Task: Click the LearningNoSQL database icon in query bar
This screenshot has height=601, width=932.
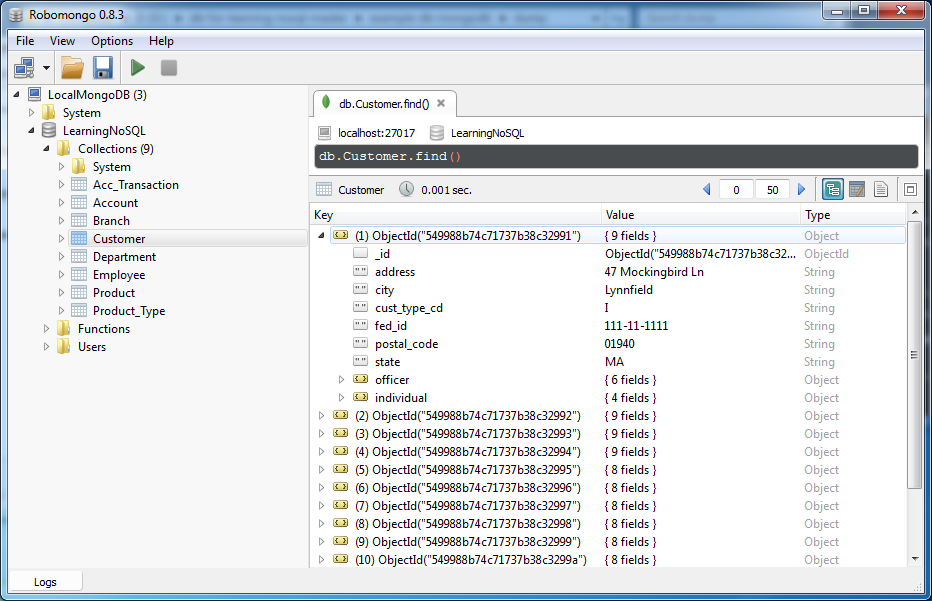Action: tap(437, 133)
